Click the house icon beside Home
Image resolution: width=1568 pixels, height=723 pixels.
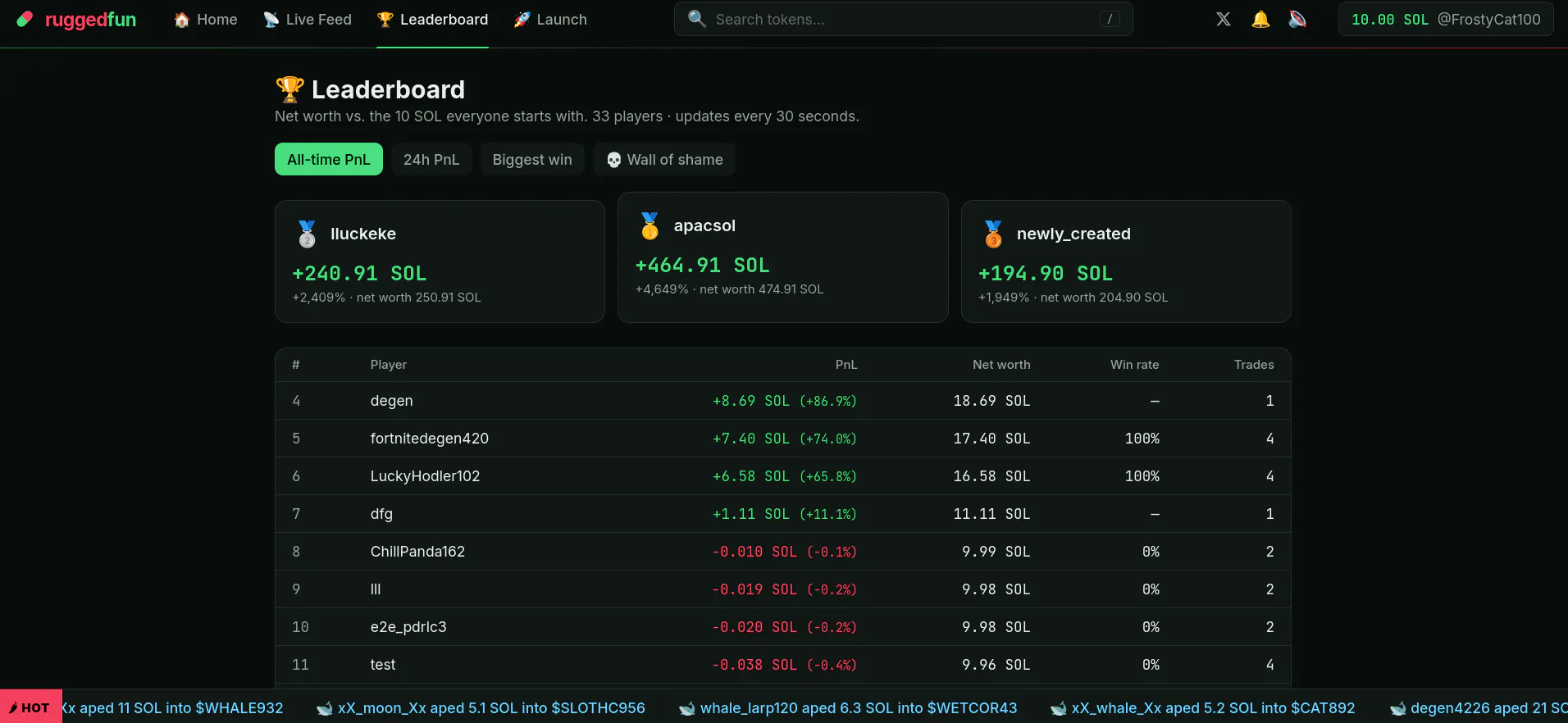tap(181, 20)
